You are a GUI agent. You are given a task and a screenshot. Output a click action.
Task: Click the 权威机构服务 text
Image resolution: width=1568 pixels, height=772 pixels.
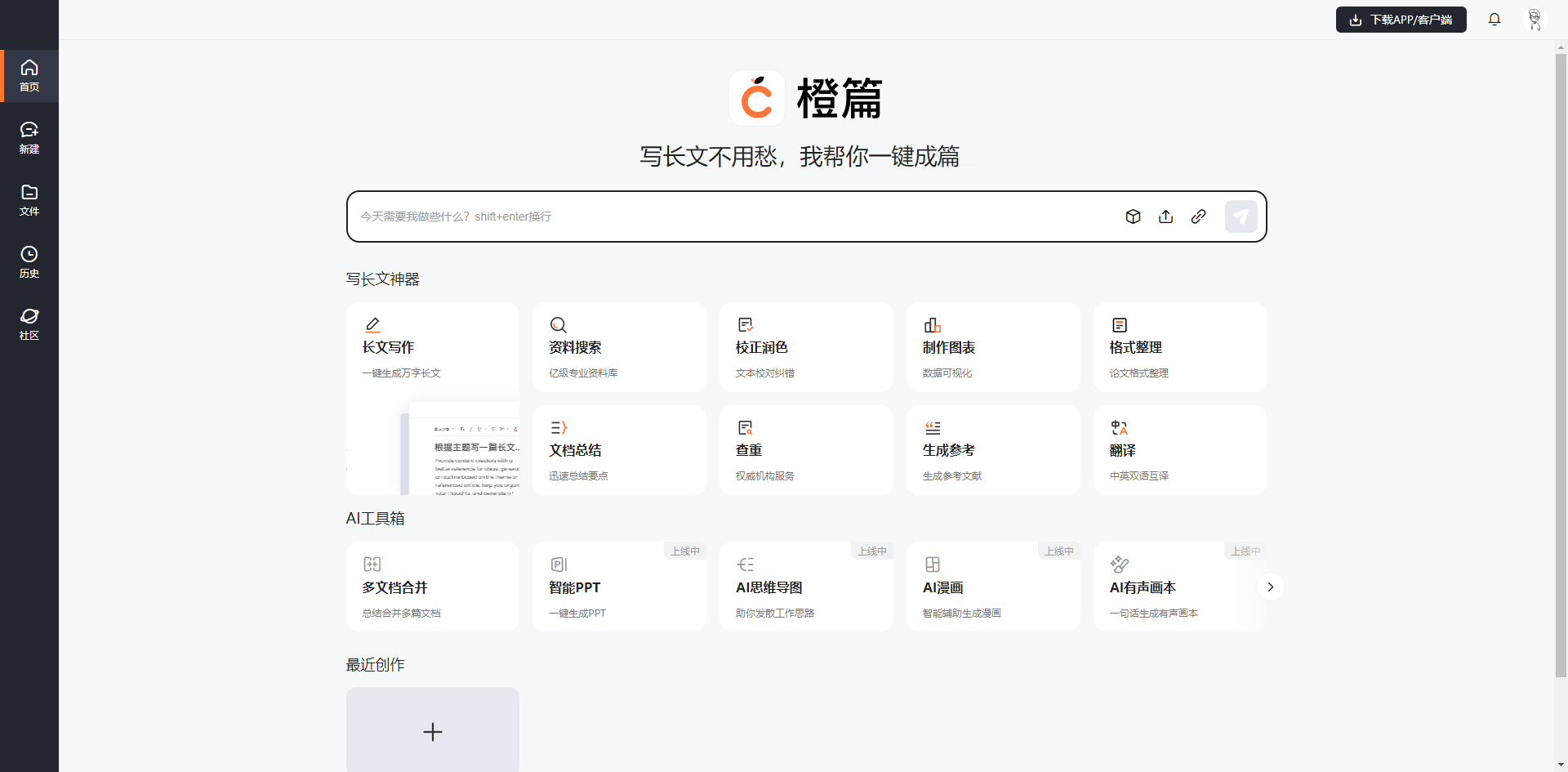765,476
